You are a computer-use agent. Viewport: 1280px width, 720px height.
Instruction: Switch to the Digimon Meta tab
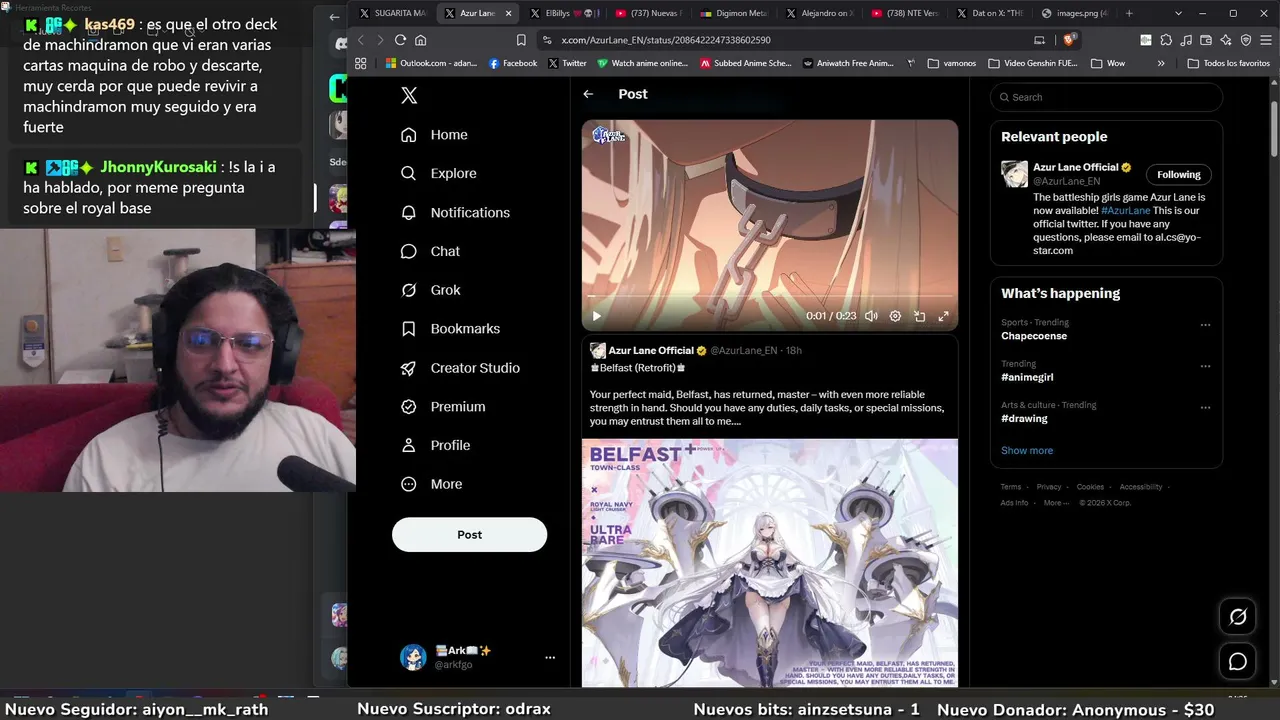point(734,13)
